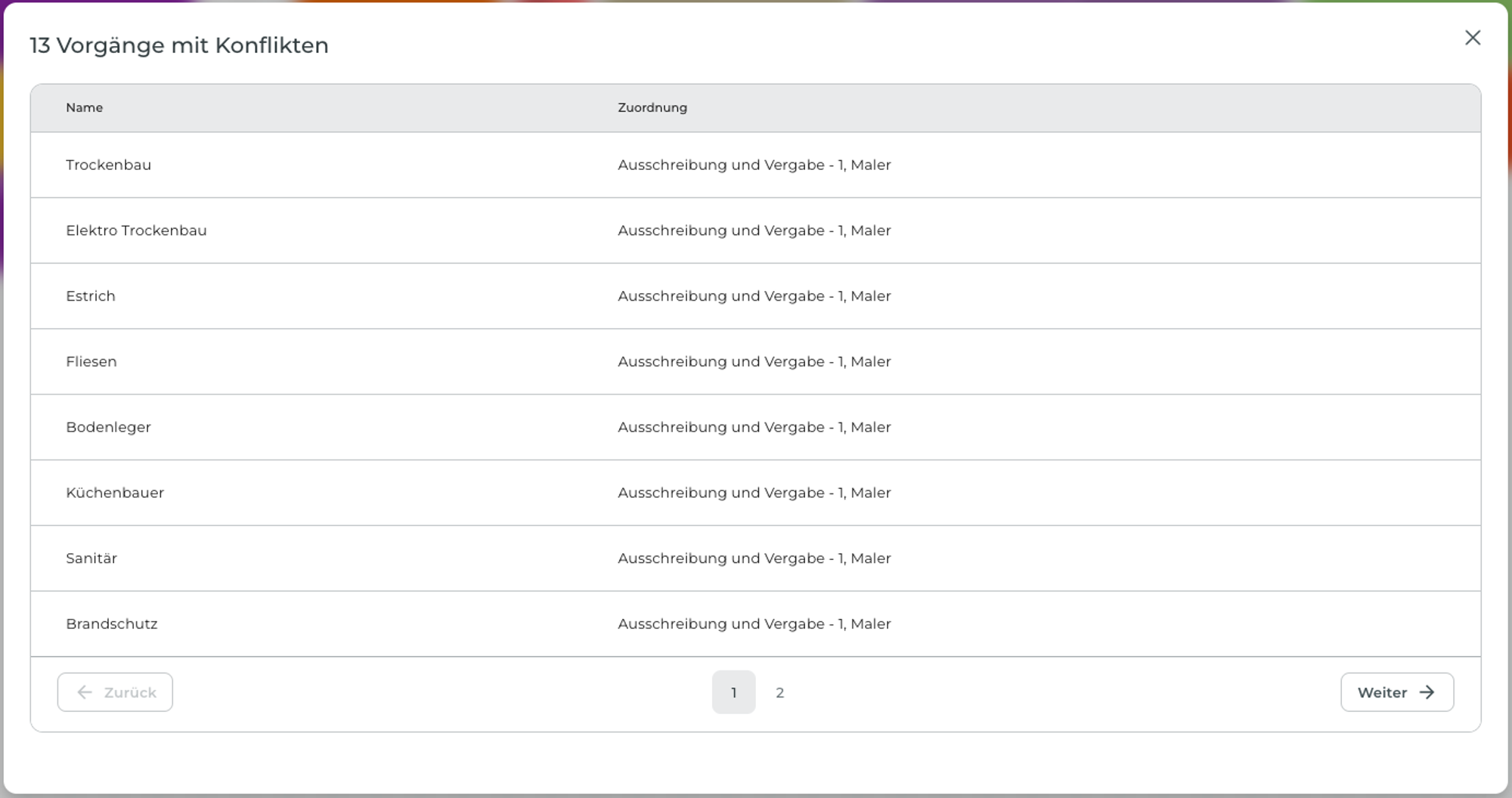
Task: Click the Zuordnung column header
Action: tap(652, 107)
